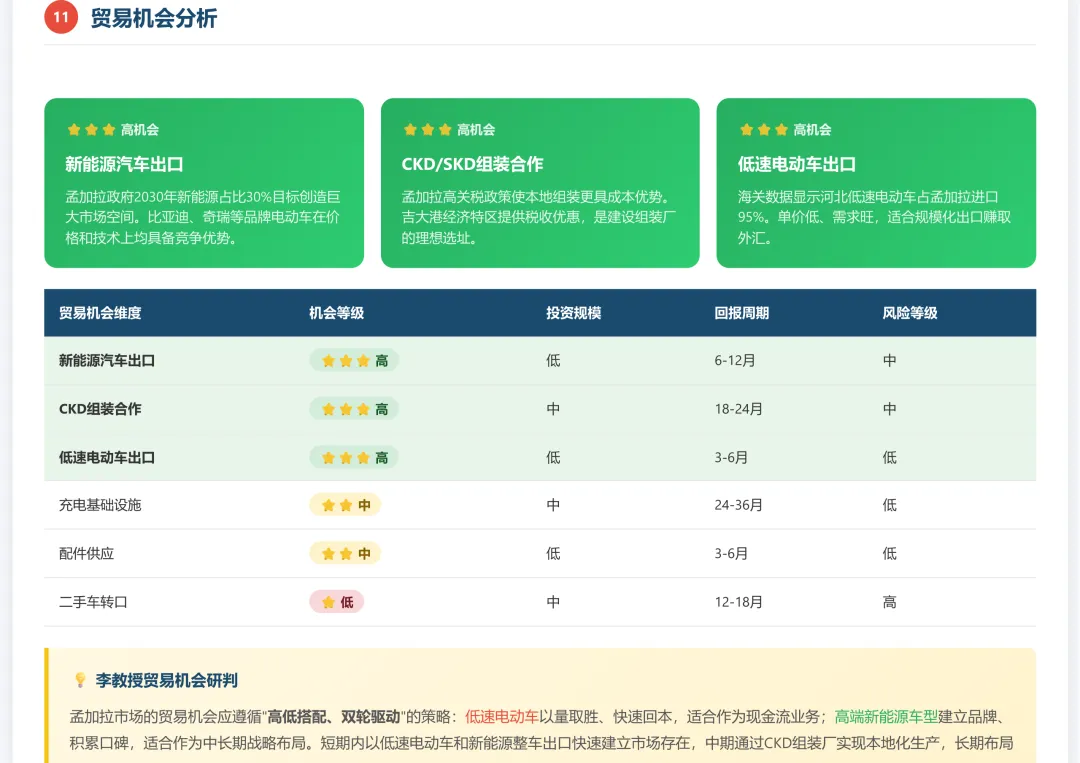1080x763 pixels.
Task: Click the red number 11 section badge
Action: [61, 17]
